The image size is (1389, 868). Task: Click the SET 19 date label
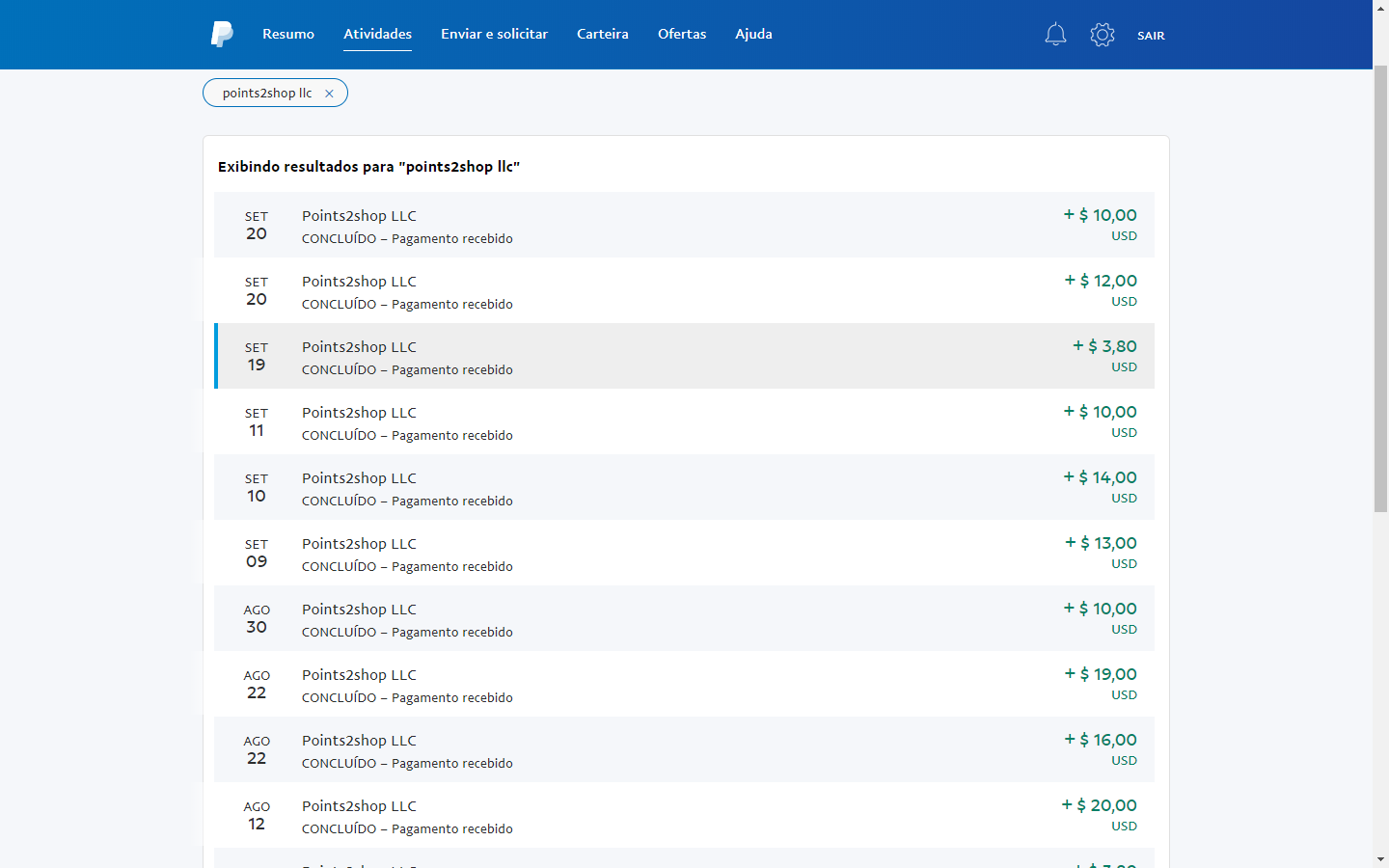click(257, 357)
